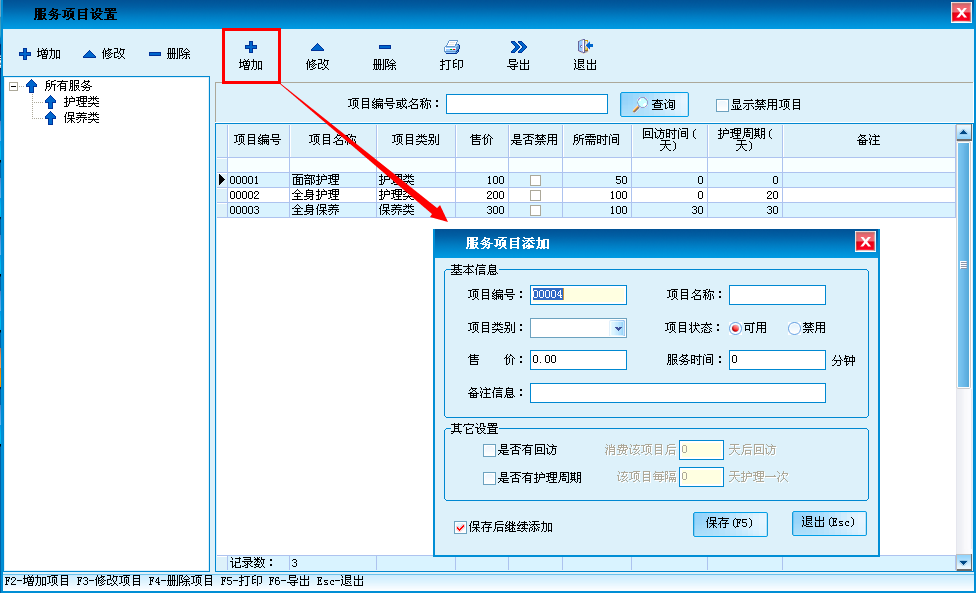Select 护理类 in the service tree
Image resolution: width=976 pixels, height=593 pixels.
(x=81, y=102)
